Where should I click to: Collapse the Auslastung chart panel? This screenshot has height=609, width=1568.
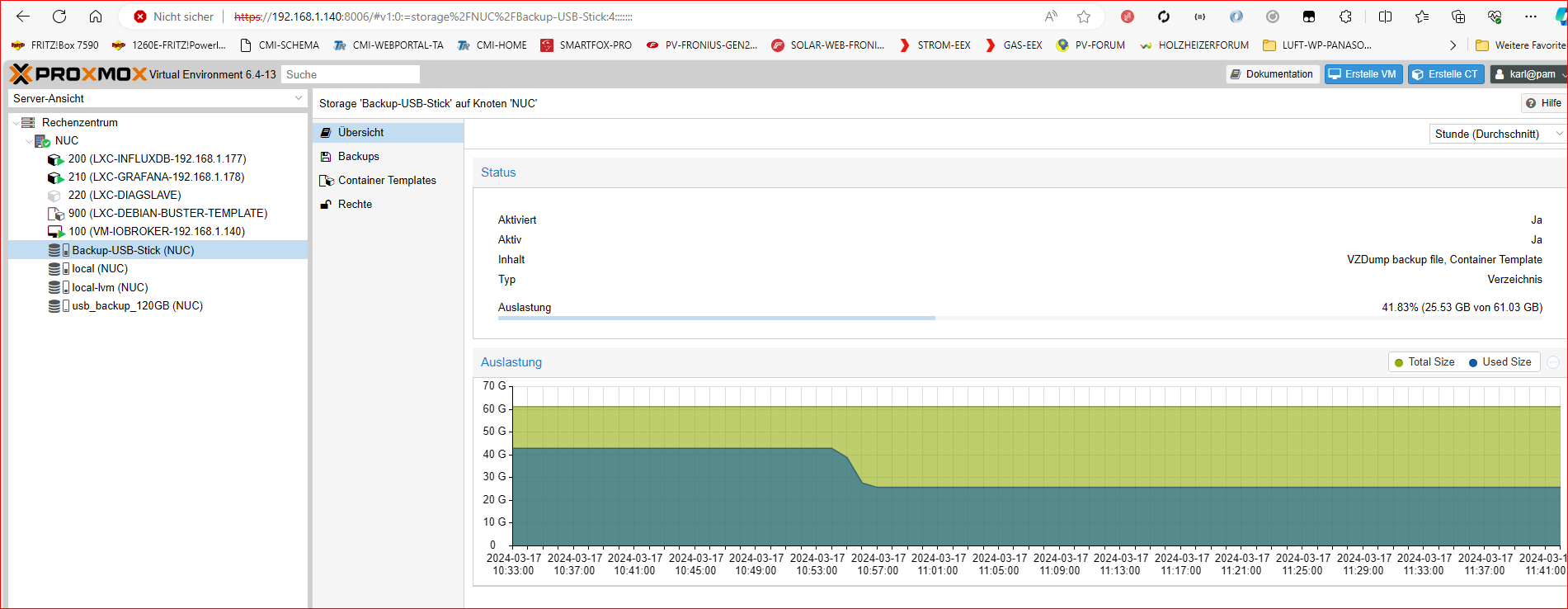click(1553, 362)
